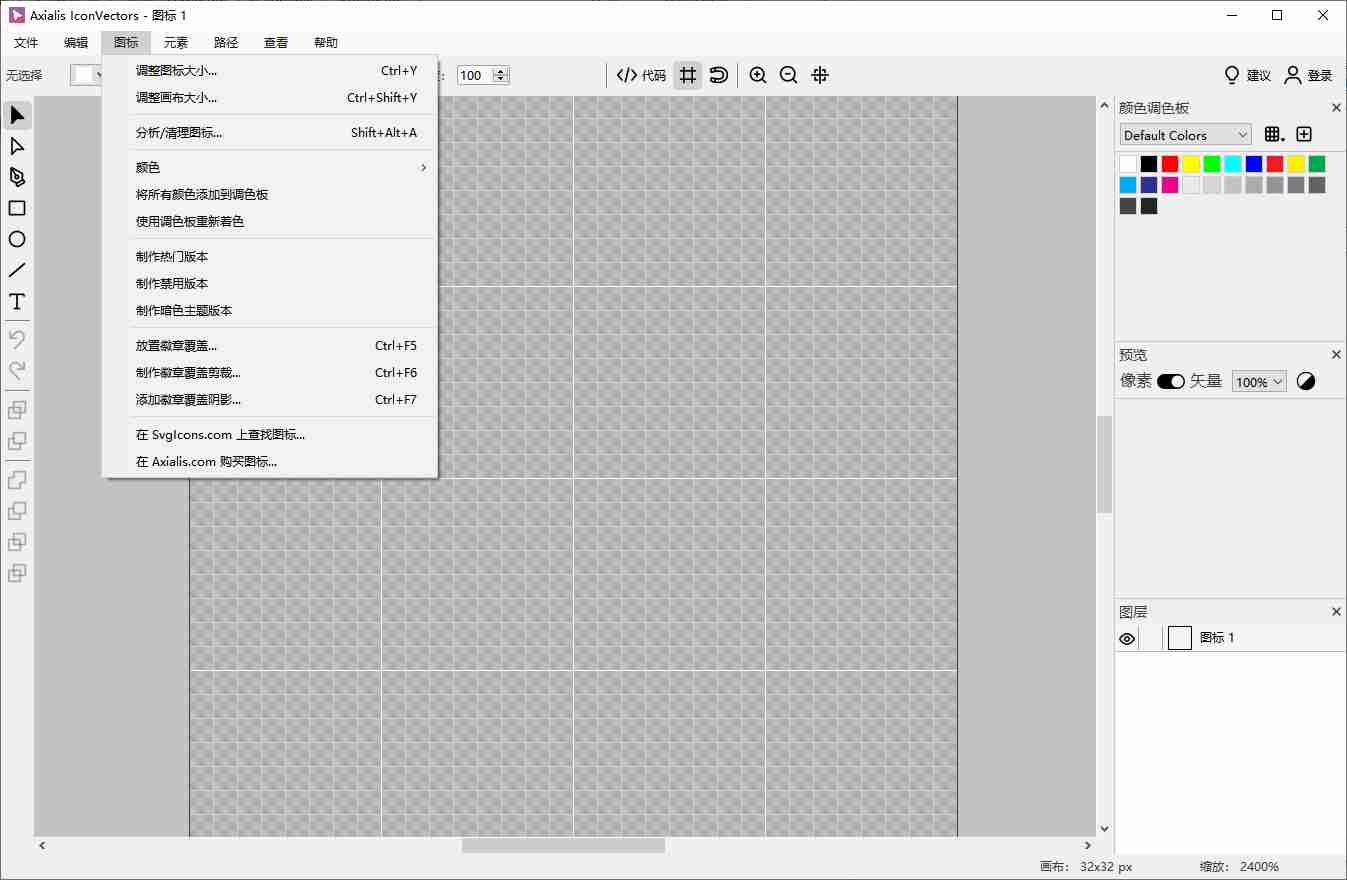Select the Rectangle tool
Image resolution: width=1347 pixels, height=880 pixels.
coord(16,208)
